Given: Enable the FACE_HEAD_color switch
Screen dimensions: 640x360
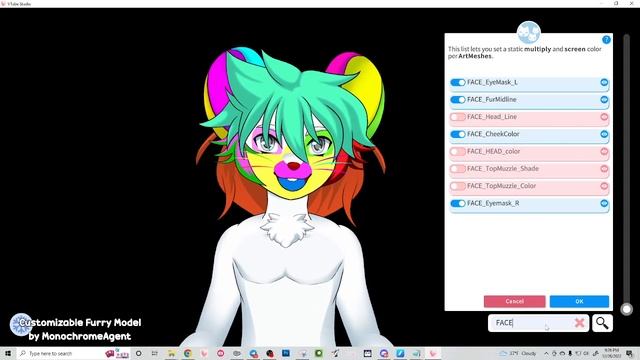Looking at the screenshot, I should point(458,151).
